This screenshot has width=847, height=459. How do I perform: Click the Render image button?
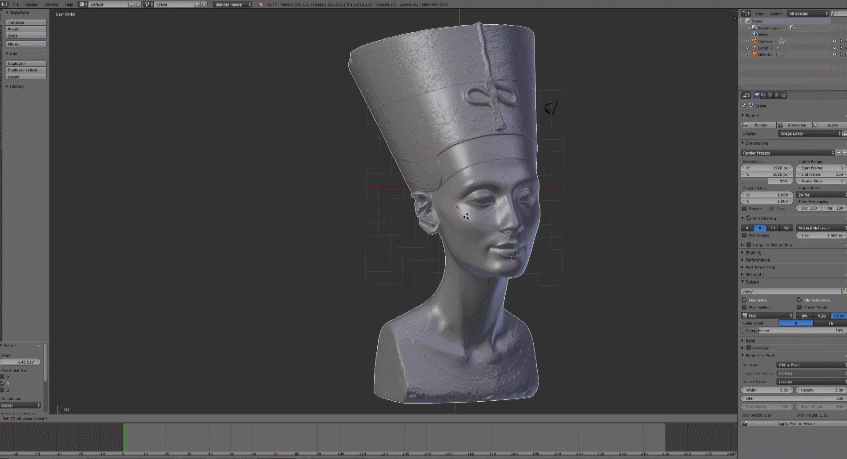coord(758,125)
